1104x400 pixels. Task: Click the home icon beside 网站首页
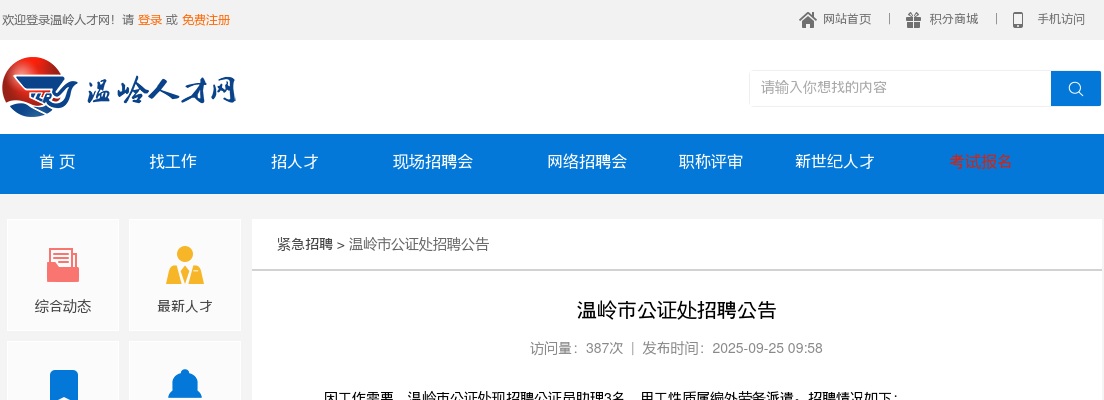coord(808,20)
